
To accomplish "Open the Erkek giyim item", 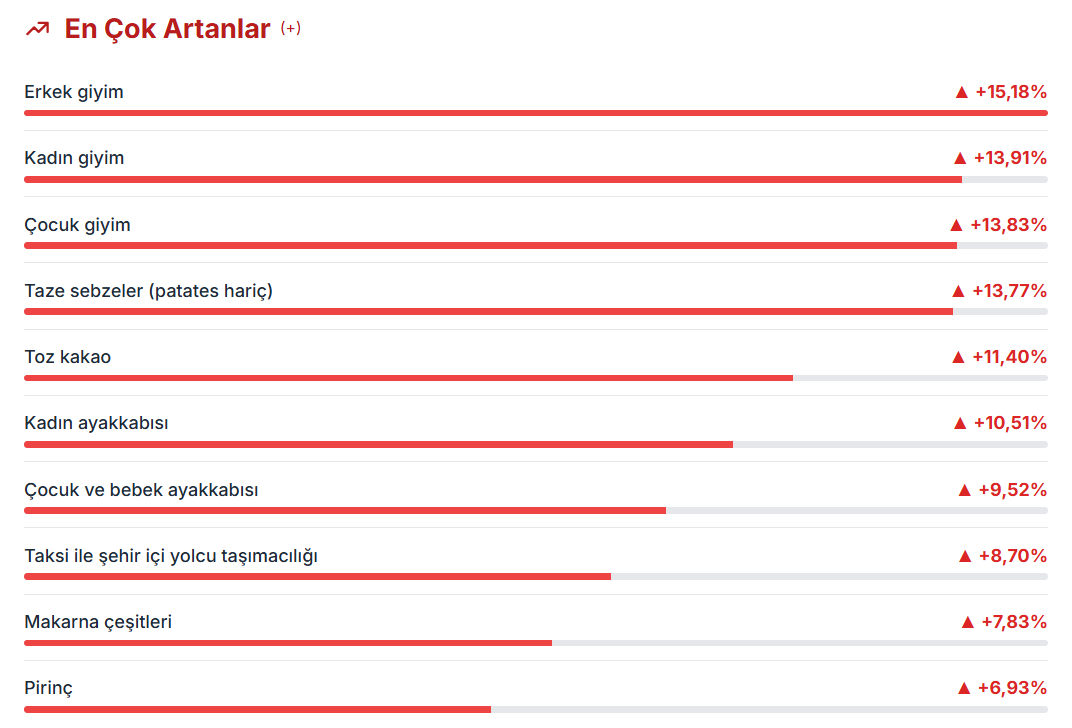I will tap(74, 92).
